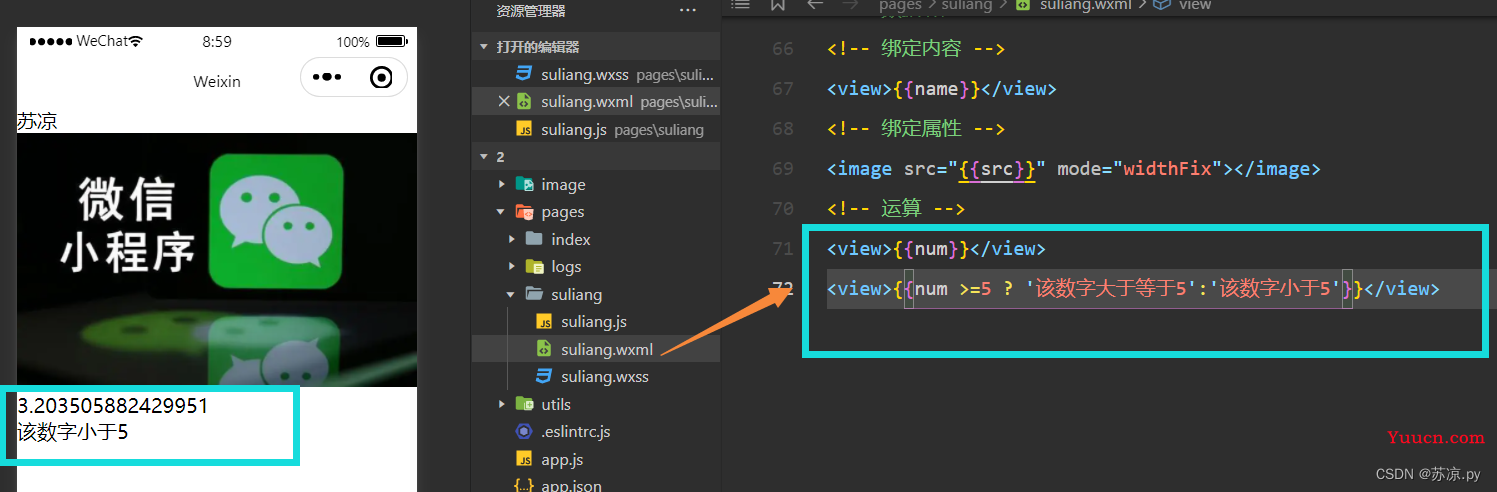Screen dimensions: 1497x492
Task: Collapse the pages folder arrow
Action: pos(502,212)
